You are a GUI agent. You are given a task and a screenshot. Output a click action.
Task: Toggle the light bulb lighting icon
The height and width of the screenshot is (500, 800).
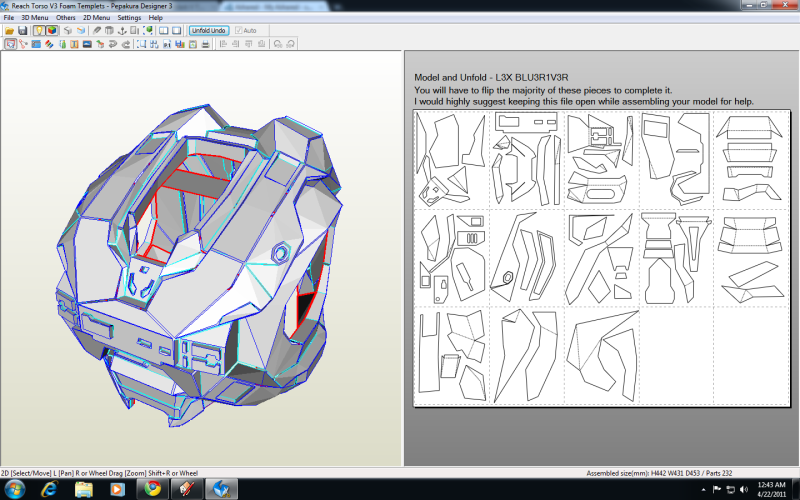(x=39, y=31)
